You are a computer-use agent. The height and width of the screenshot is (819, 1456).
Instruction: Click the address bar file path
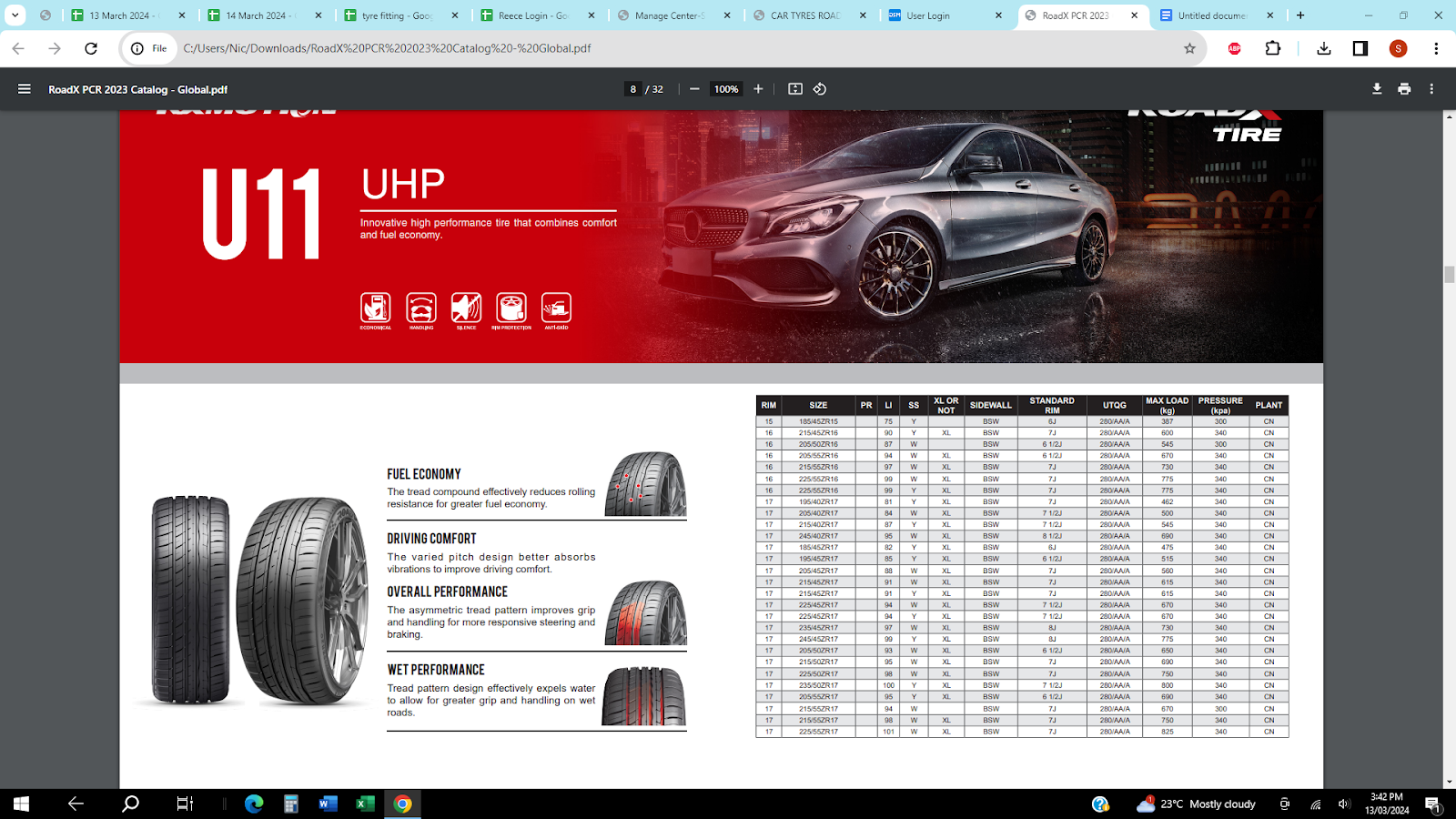pos(388,48)
